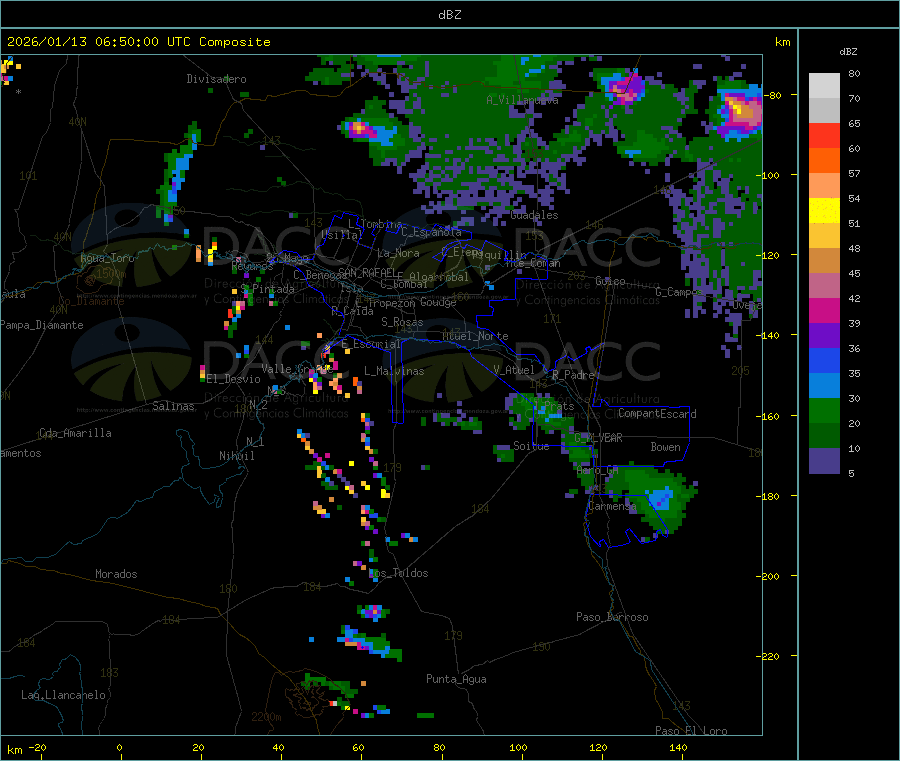
Task: Select the purple 36-39 dBZ legend swatch
Action: coord(824,336)
